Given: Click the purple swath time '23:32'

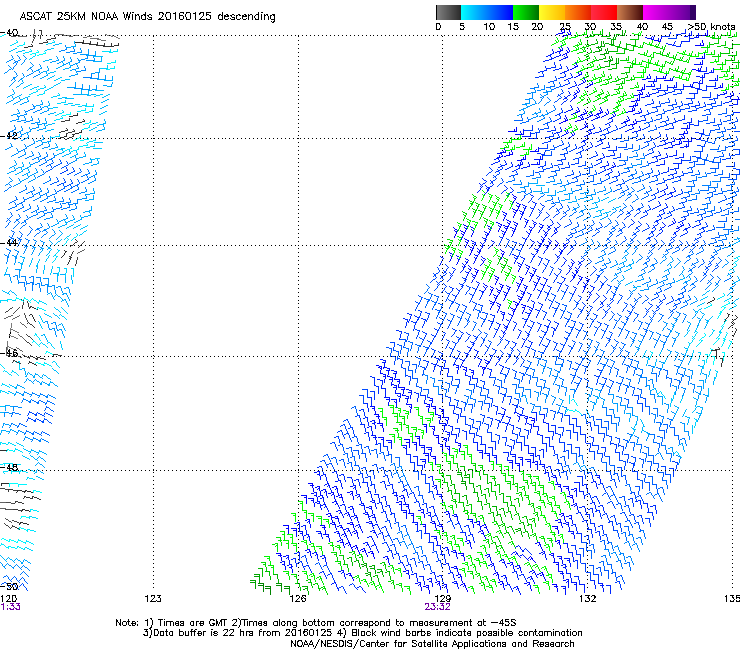Looking at the screenshot, I should pyautogui.click(x=437, y=607).
